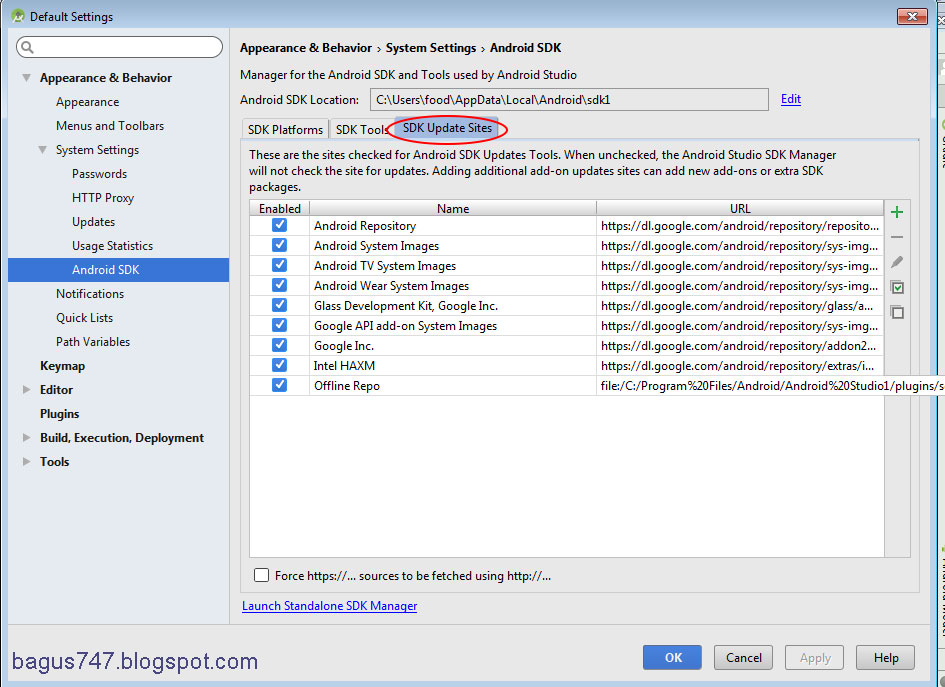The height and width of the screenshot is (687, 945).
Task: Select the SDK Update Sites tab
Action: click(x=447, y=128)
